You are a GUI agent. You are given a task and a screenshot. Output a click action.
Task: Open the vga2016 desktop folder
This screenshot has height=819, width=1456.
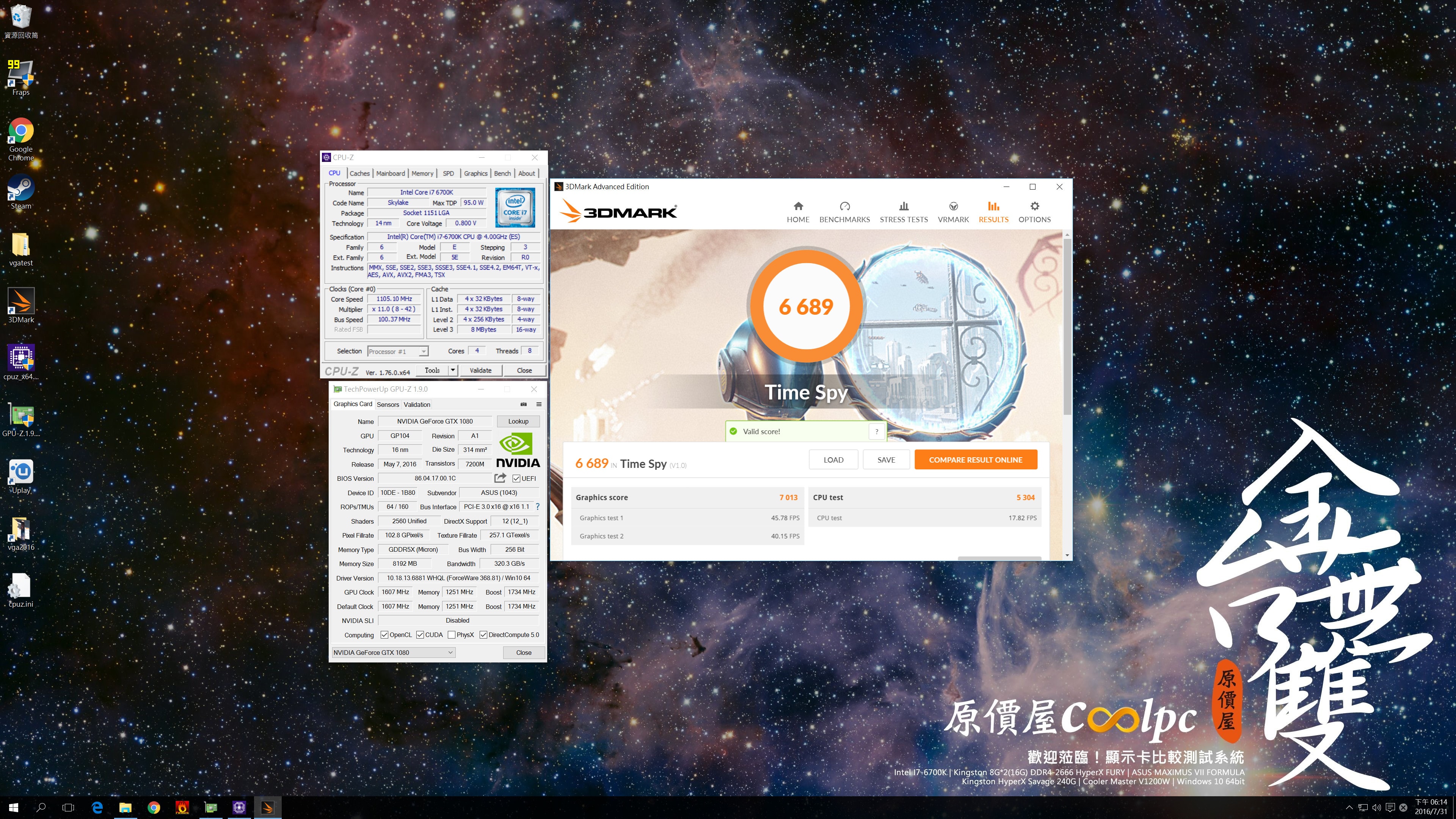pyautogui.click(x=21, y=533)
